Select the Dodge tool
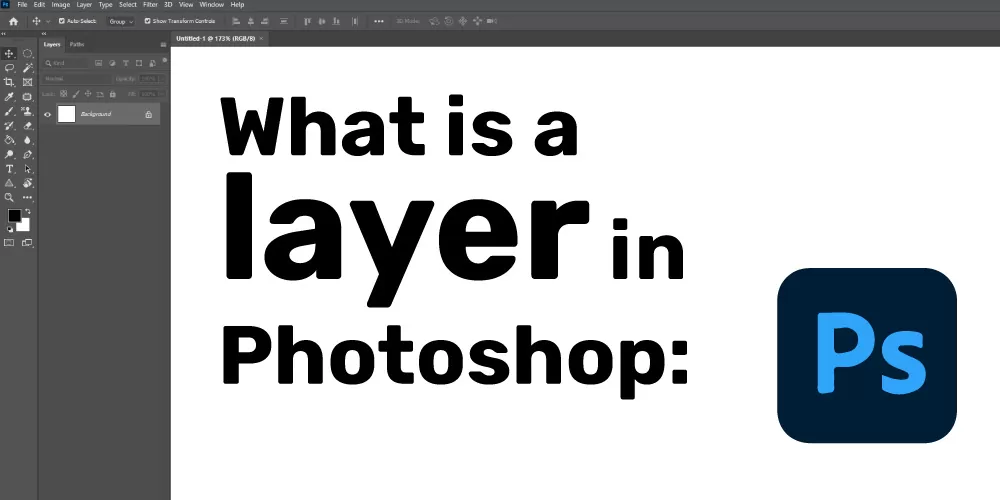This screenshot has height=500, width=1000. click(9, 154)
